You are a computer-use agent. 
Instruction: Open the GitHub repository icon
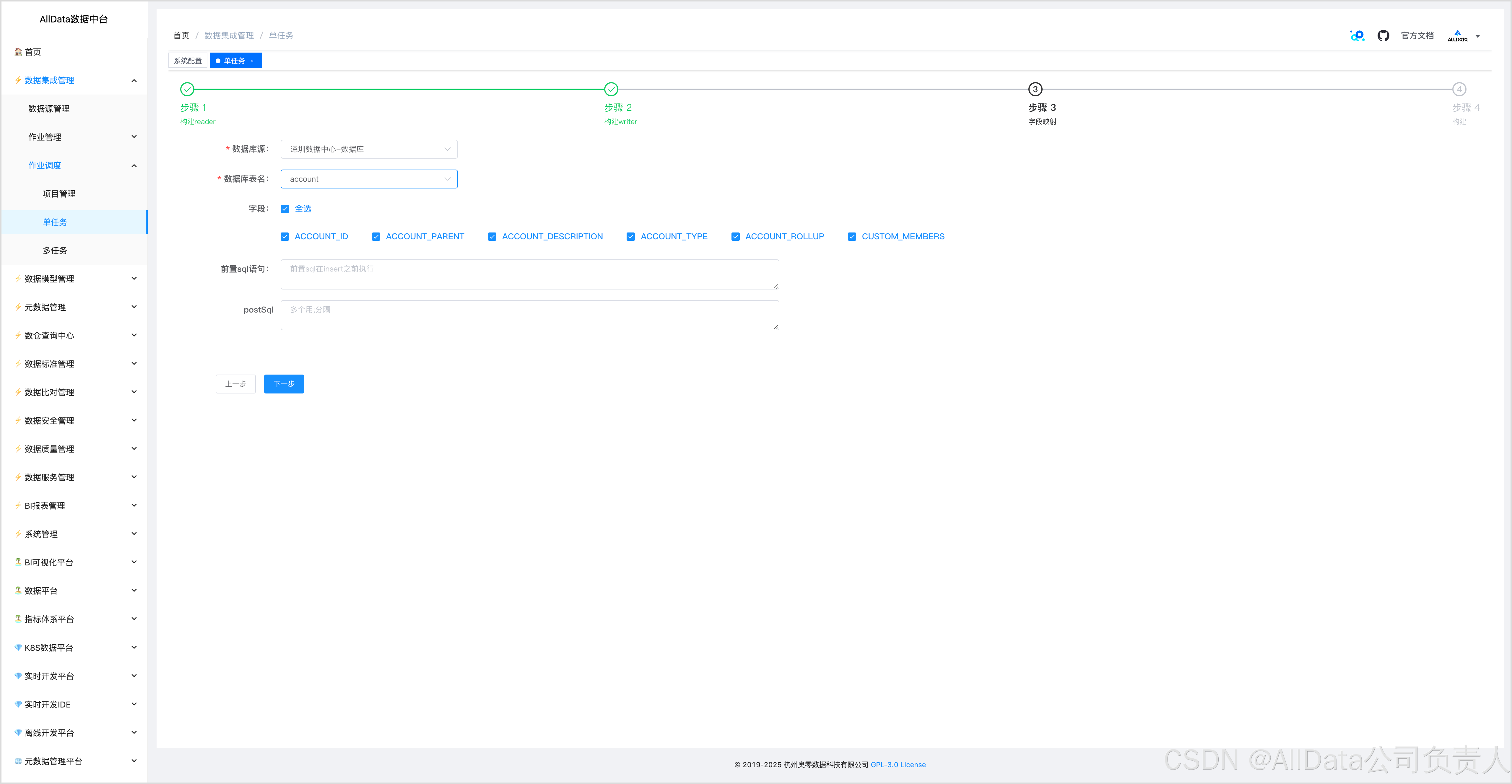coord(1383,36)
